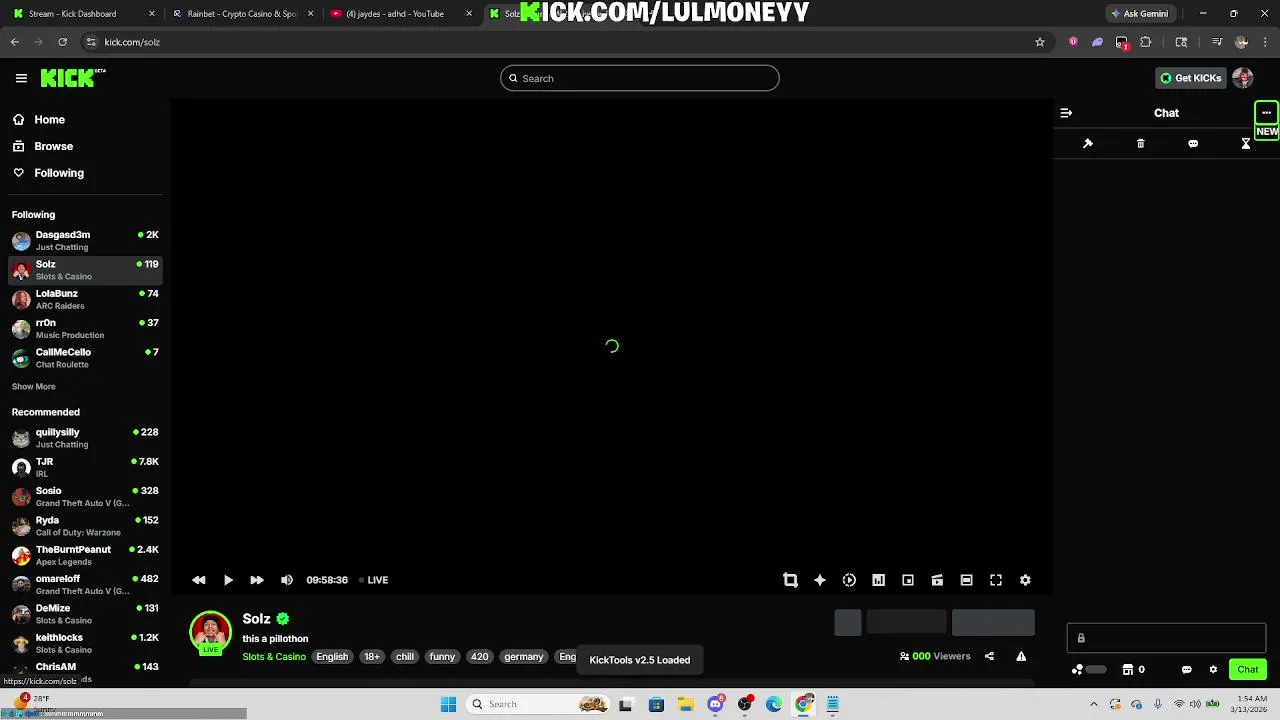Click the circular playback speed icon
1280x720 pixels.
pyautogui.click(x=849, y=580)
